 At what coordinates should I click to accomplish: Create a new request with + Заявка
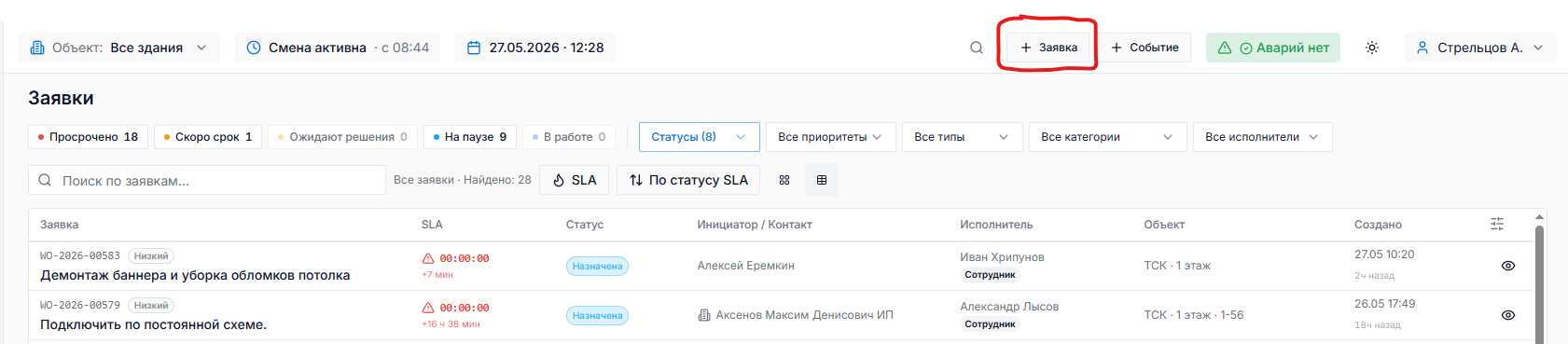(1048, 48)
